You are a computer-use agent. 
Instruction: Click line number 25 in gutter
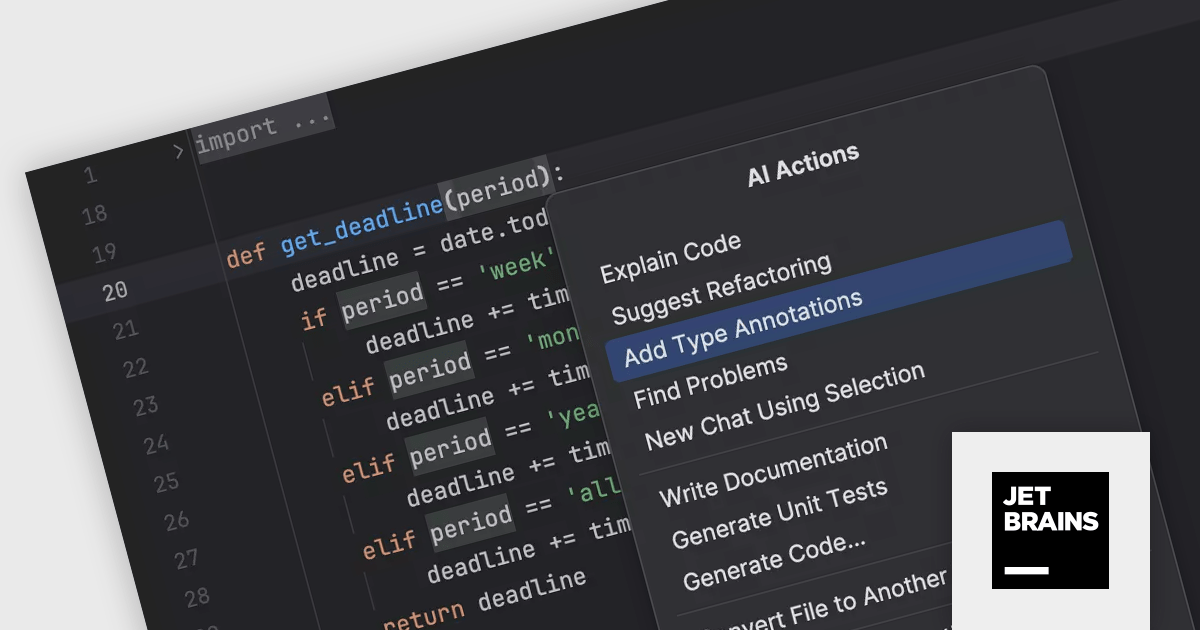[166, 483]
